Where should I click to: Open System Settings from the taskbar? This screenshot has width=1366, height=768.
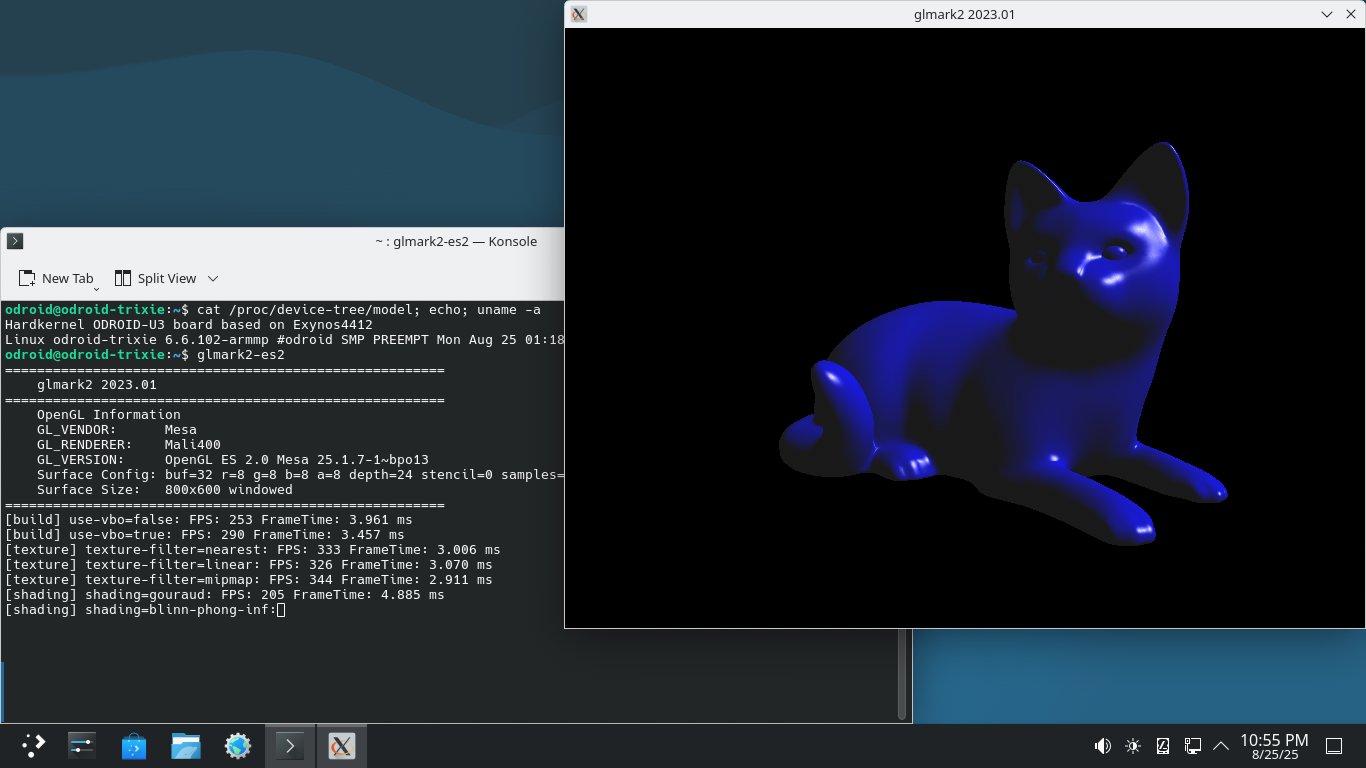tap(82, 745)
